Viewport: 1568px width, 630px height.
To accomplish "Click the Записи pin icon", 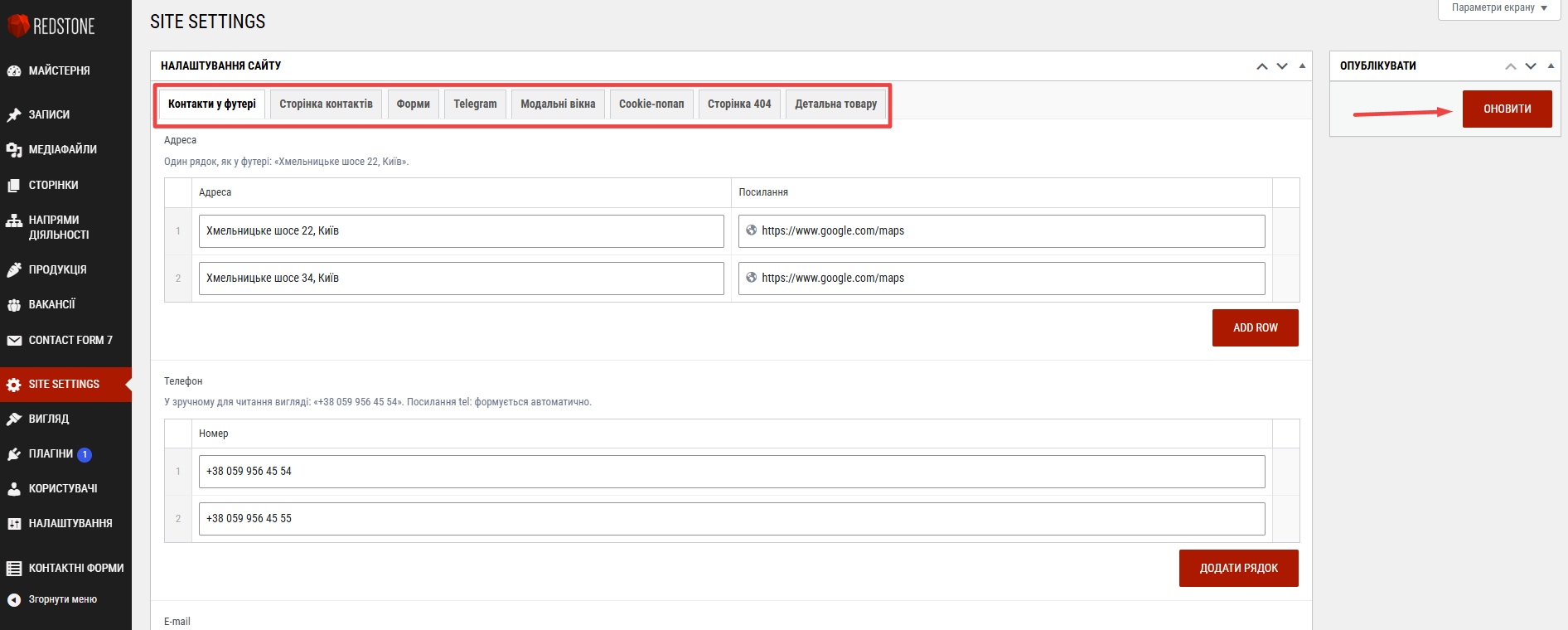I will pos(14,115).
